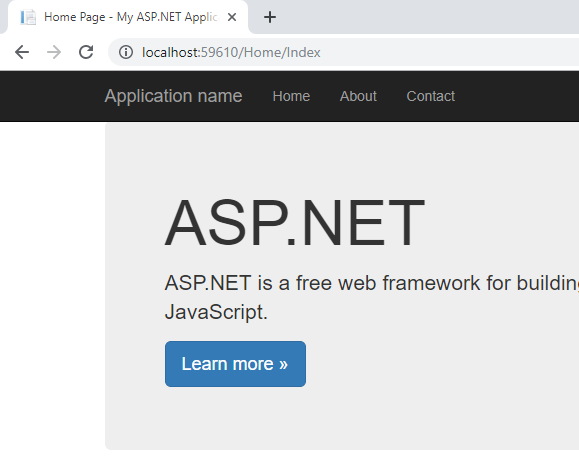Open the Application name brand link

[x=173, y=96]
